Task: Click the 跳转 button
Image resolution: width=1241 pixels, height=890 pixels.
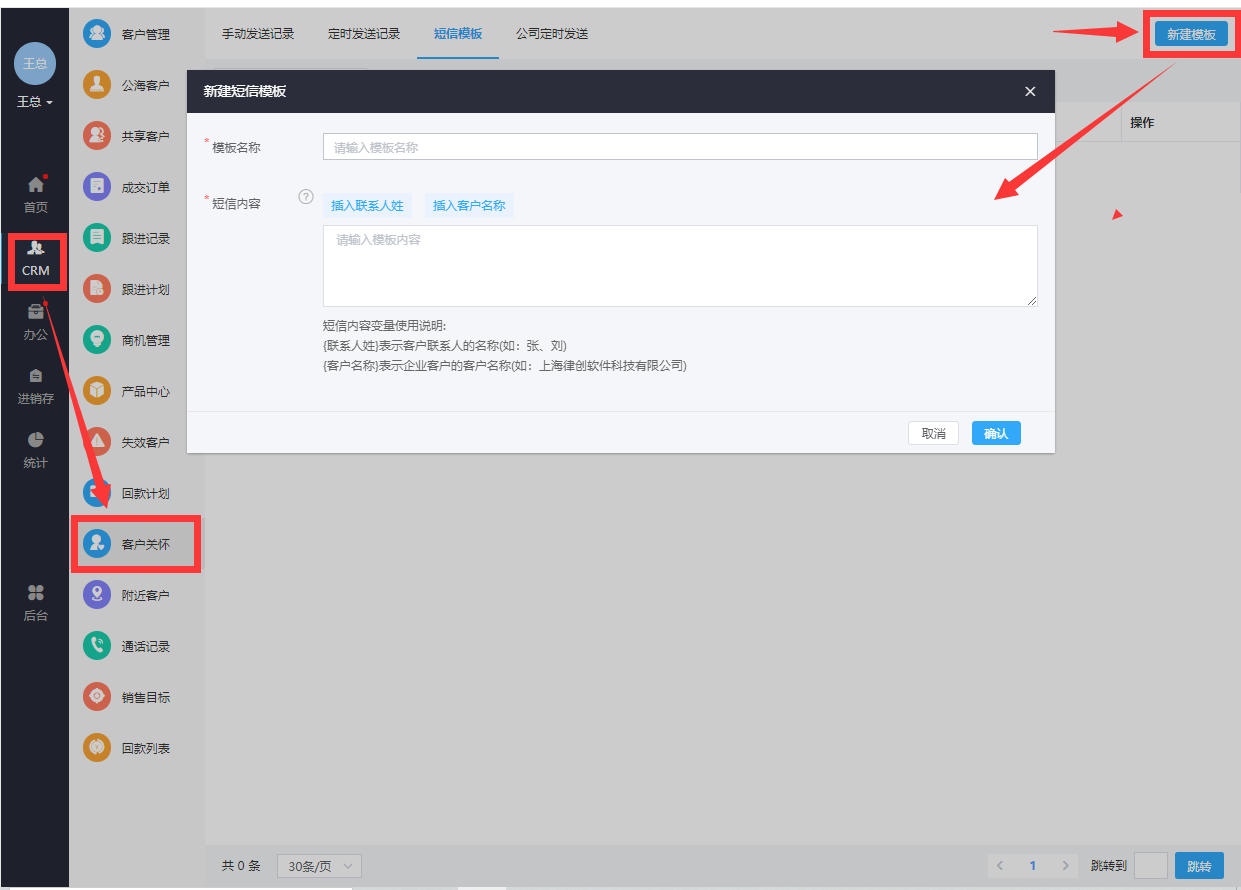Action: tap(1199, 866)
